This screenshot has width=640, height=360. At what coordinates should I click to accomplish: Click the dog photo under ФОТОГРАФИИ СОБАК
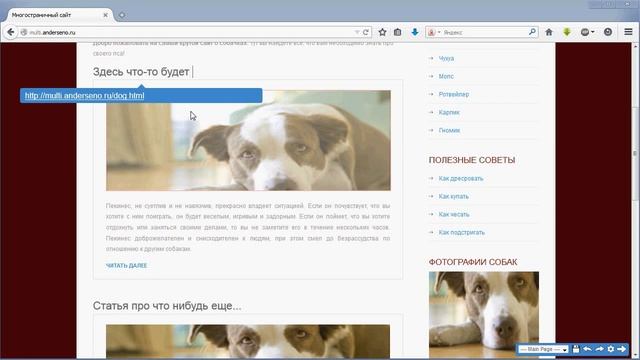point(484,315)
